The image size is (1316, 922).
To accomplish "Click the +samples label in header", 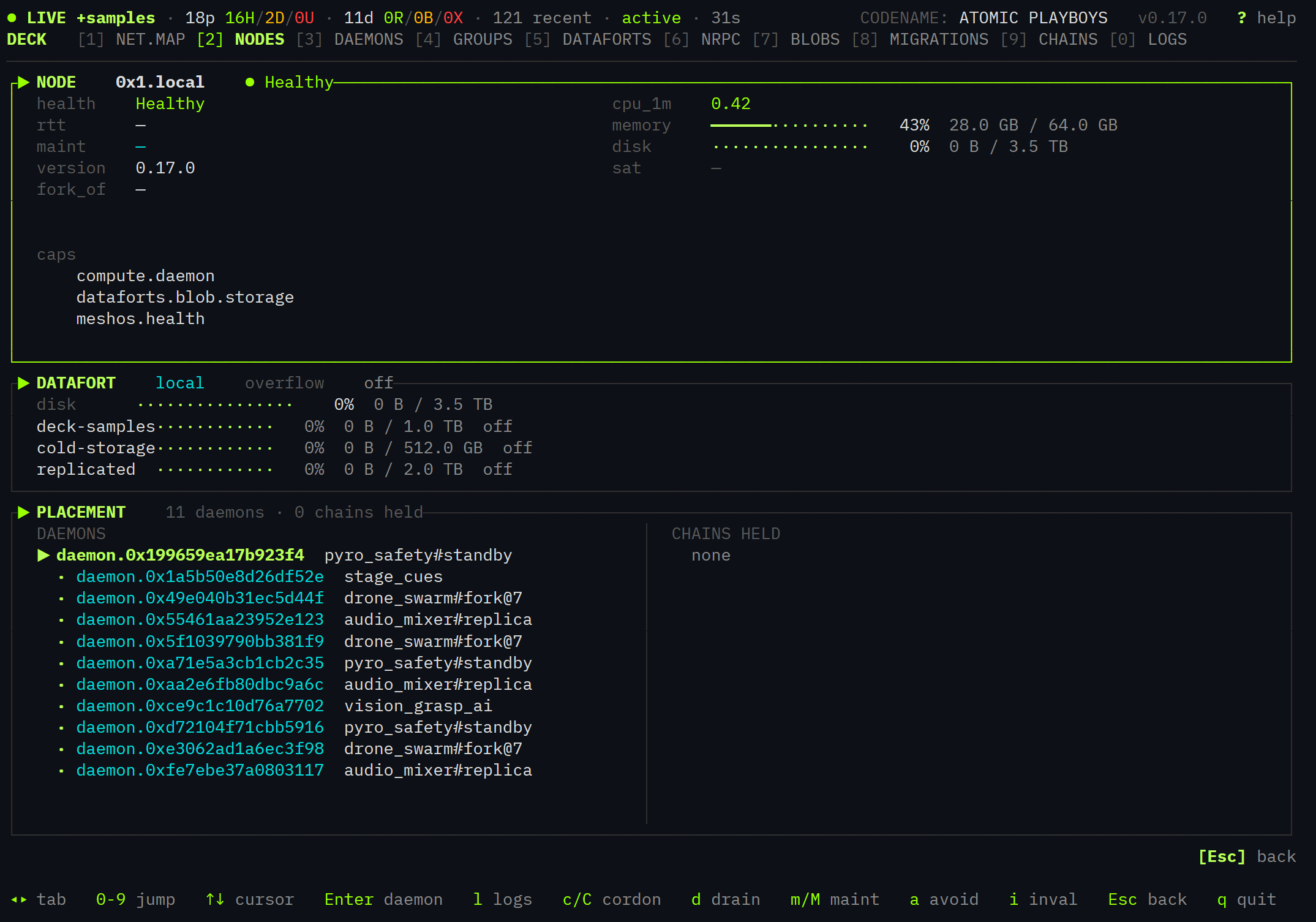I will point(116,18).
